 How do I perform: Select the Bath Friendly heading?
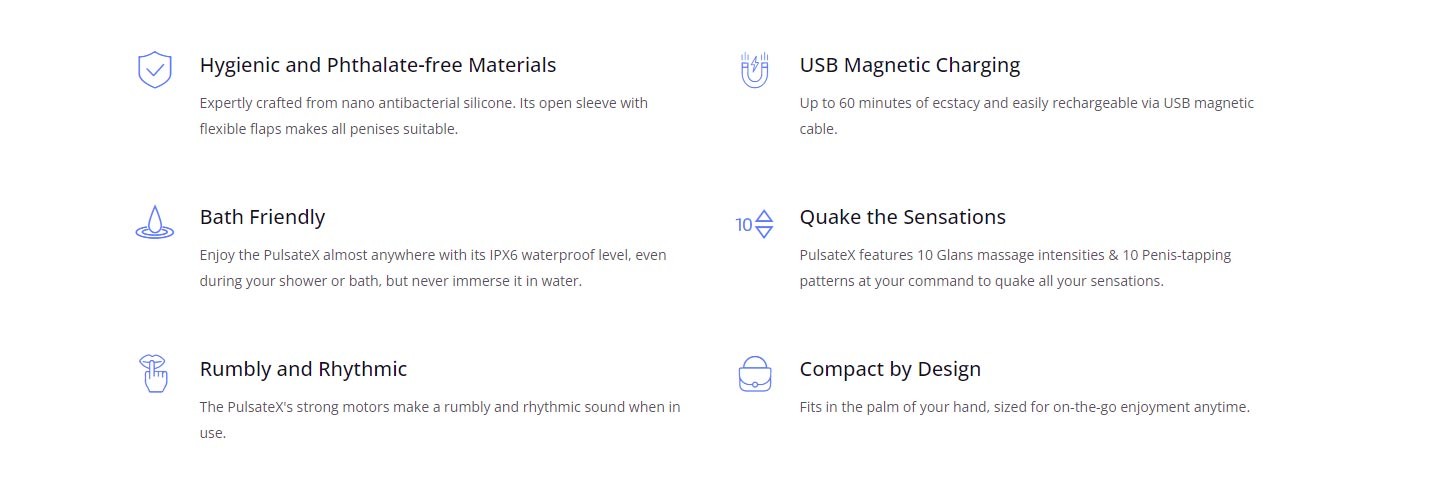[262, 217]
